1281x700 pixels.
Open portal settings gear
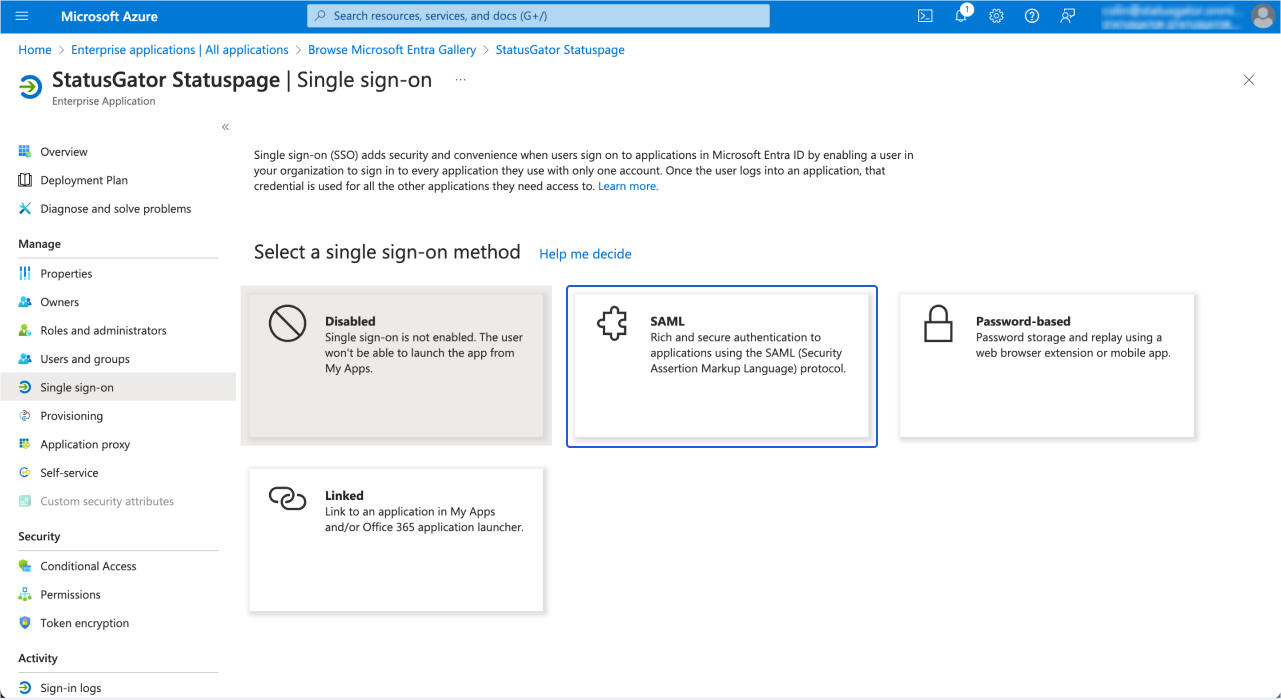pos(996,16)
